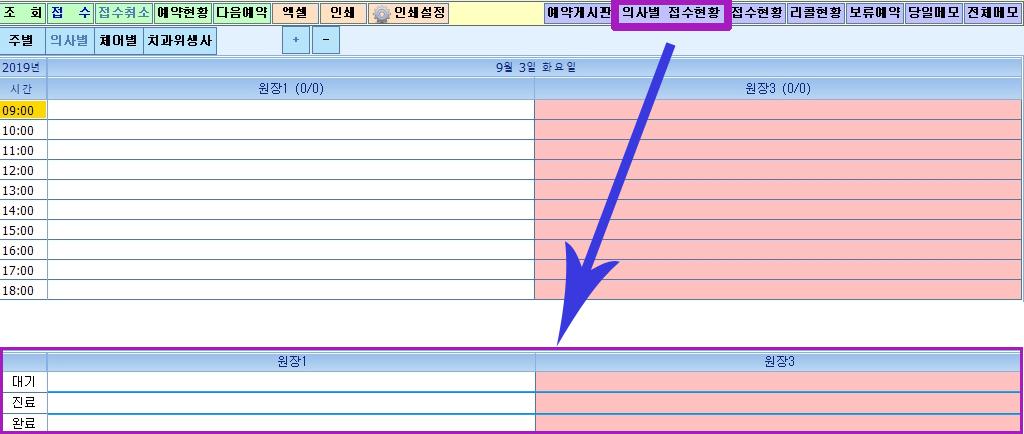
Task: Select 접수현황 tab
Action: coord(758,13)
